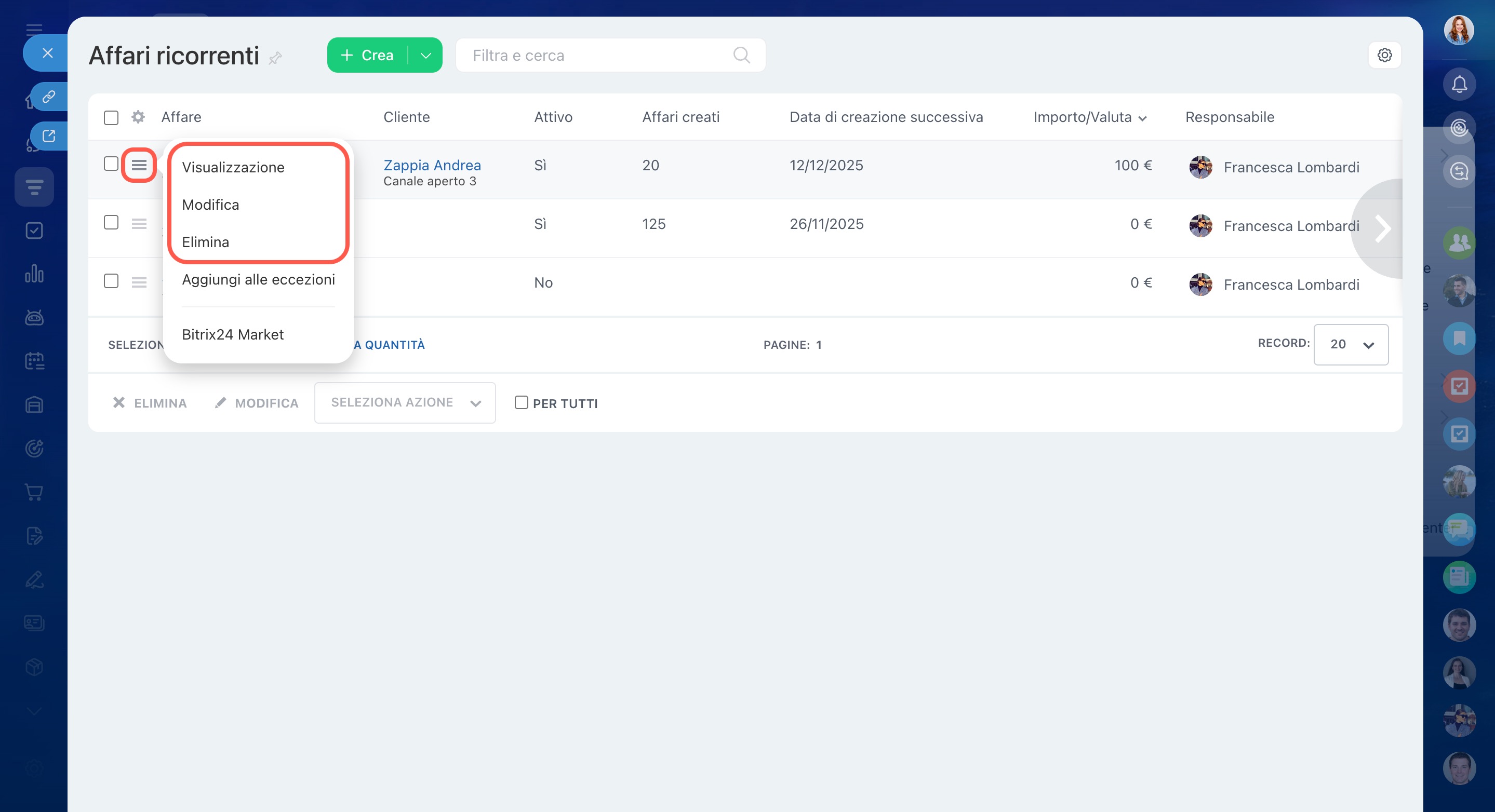Viewport: 1495px width, 812px height.
Task: Open the RECORD count dropdown
Action: point(1351,345)
